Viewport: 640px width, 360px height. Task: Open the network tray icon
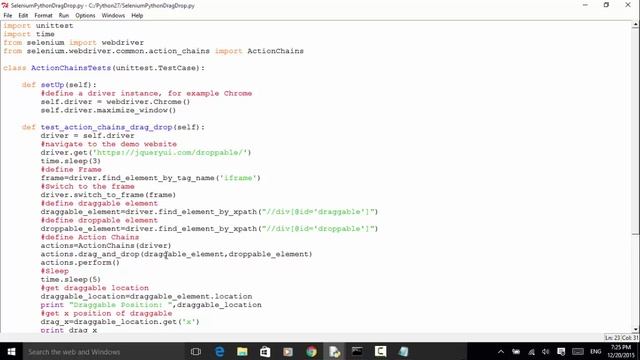tap(531, 351)
